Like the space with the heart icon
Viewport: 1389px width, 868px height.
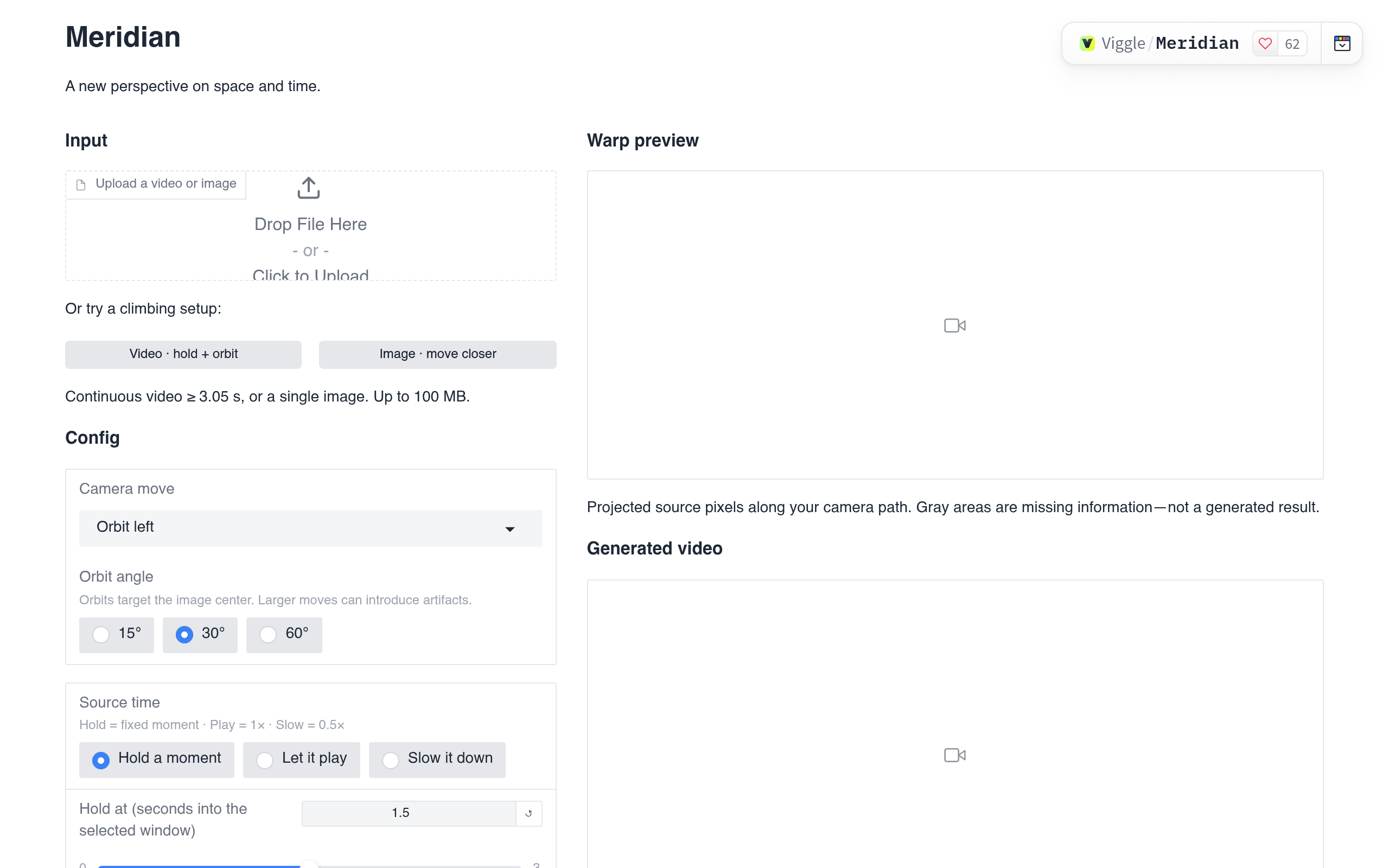[1265, 43]
